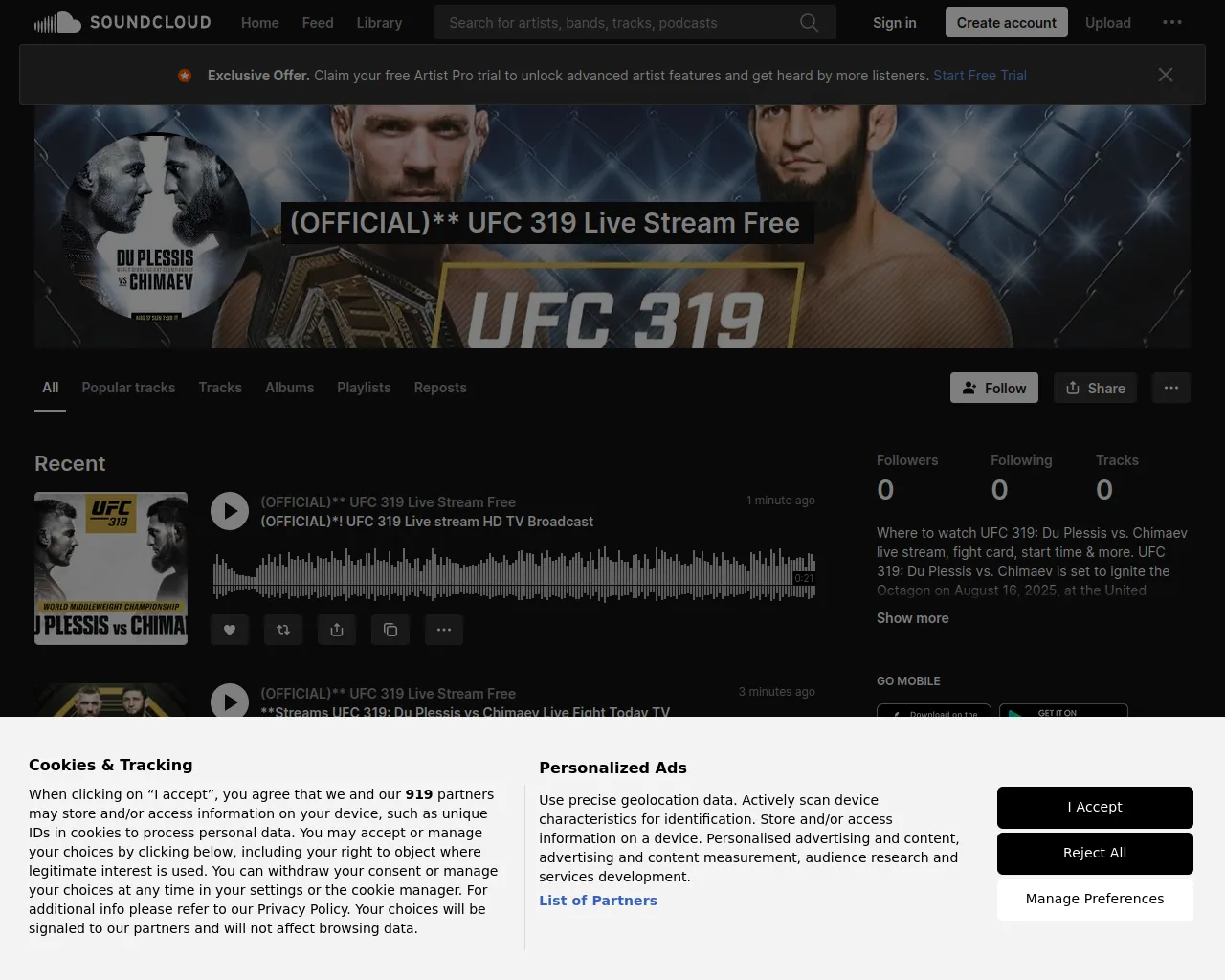Switch to the Reposts tab
Viewport: 1225px width, 980px height.
[440, 388]
